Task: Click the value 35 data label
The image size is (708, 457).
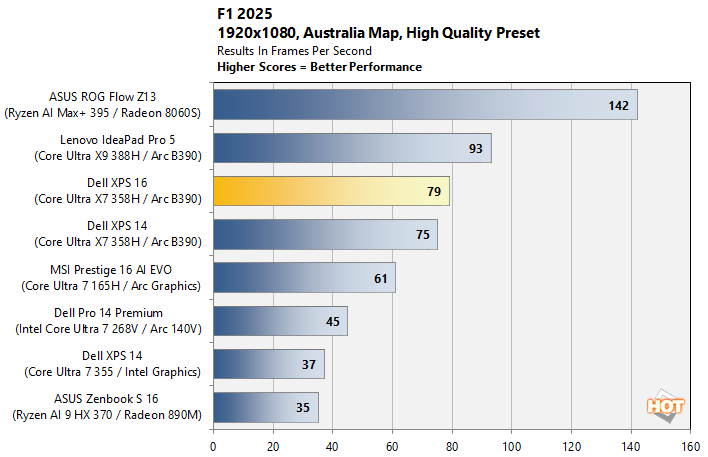Action: pos(303,408)
